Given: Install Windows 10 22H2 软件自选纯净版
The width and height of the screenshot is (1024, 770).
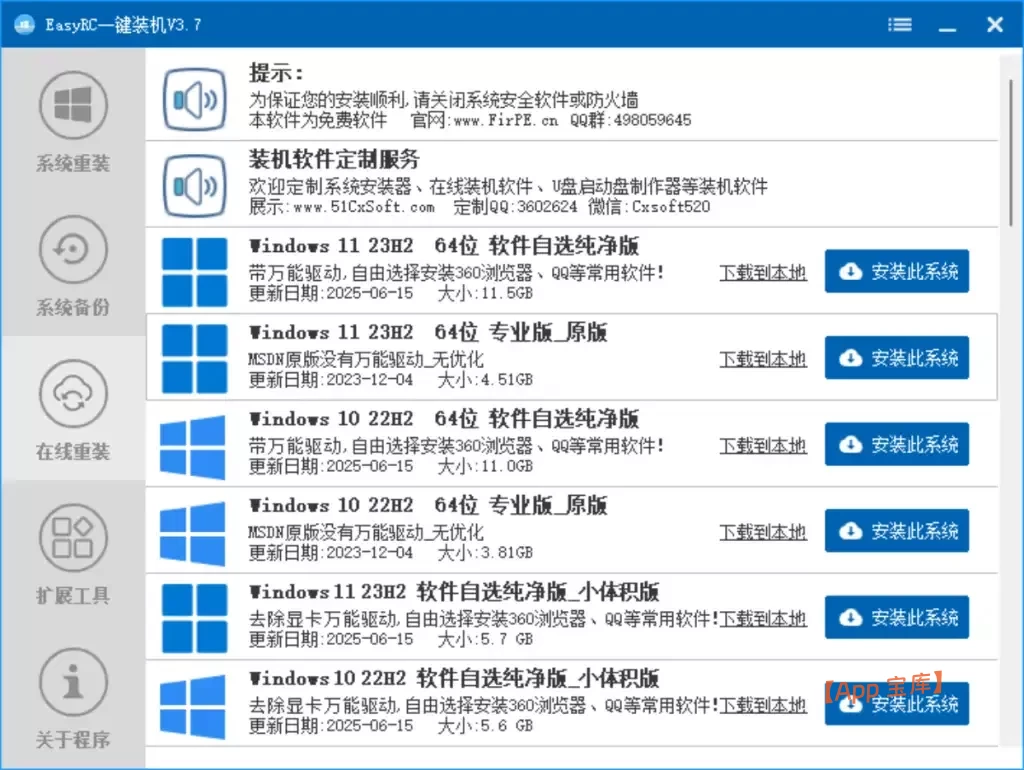Looking at the screenshot, I should [896, 444].
